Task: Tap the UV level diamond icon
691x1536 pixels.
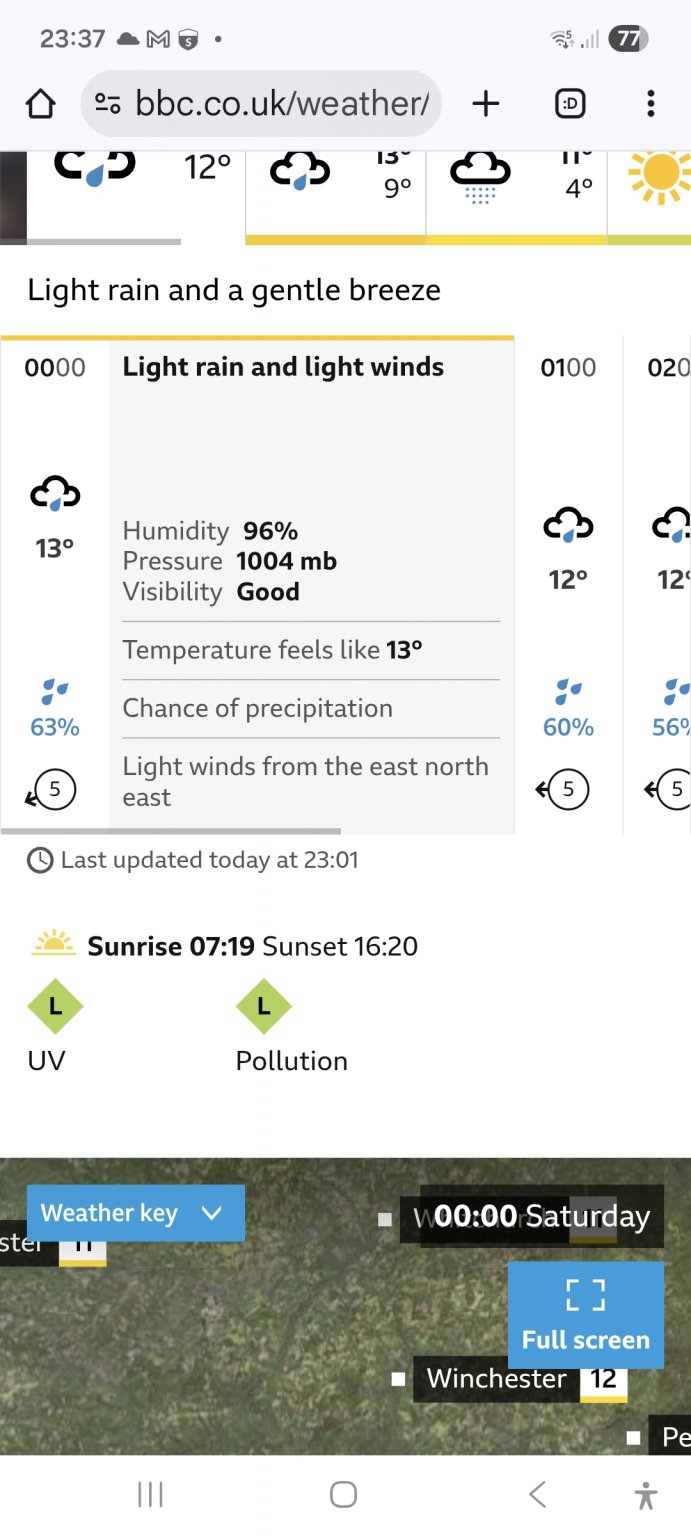Action: click(55, 1006)
